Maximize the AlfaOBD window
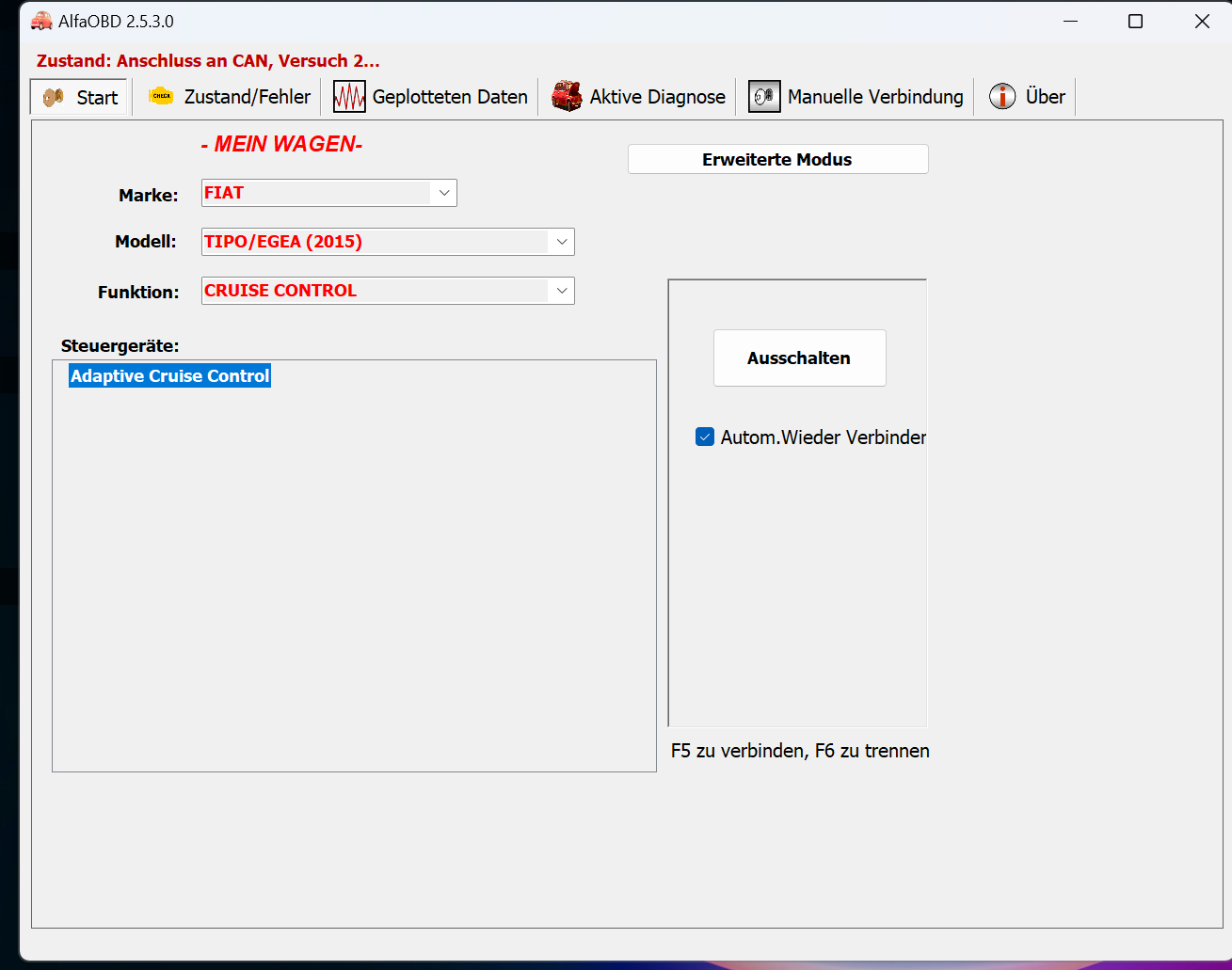Screen dimensions: 1232x970 [x=1135, y=21]
